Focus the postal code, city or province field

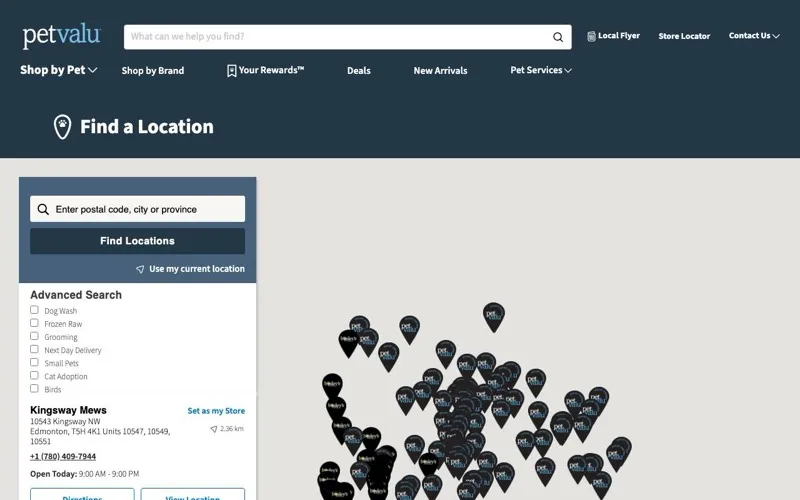pyautogui.click(x=137, y=209)
